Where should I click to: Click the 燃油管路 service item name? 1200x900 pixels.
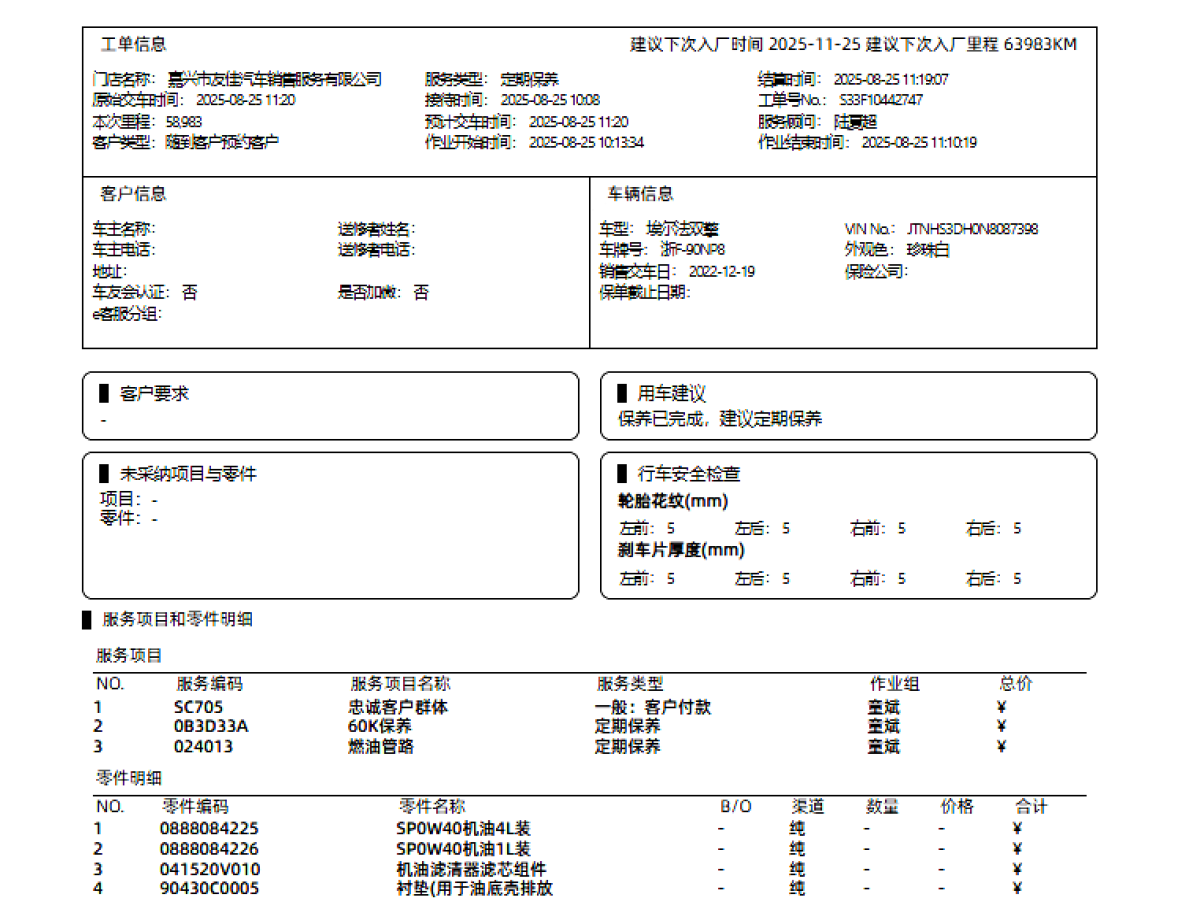[x=380, y=746]
